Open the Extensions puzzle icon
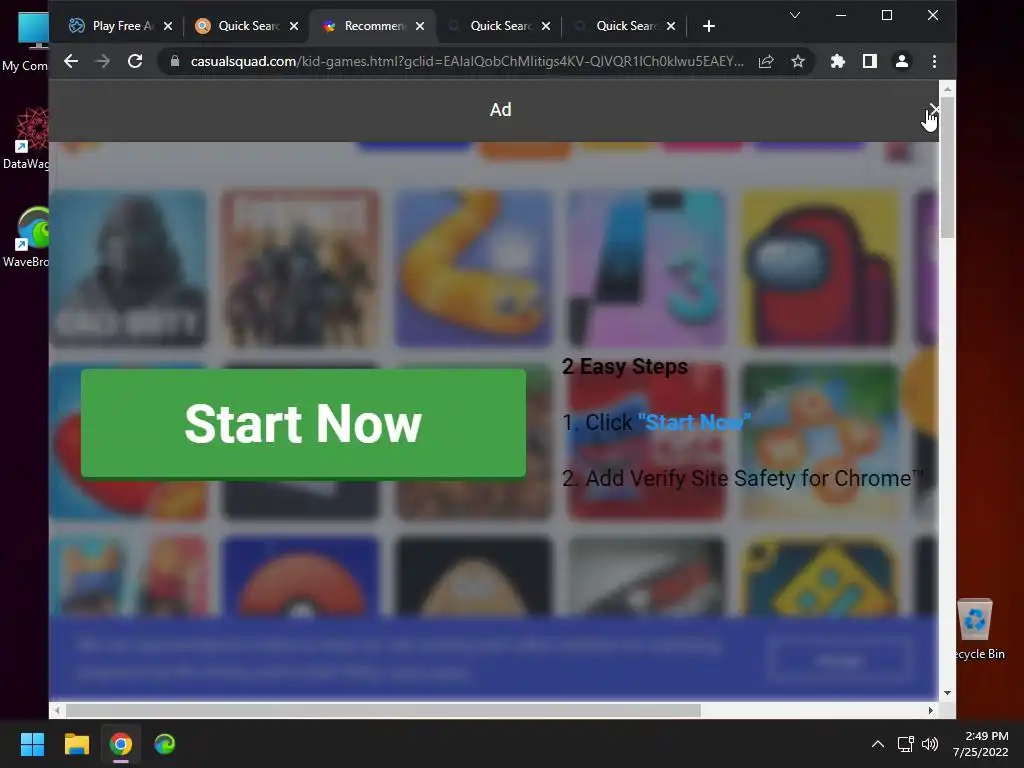 pyautogui.click(x=837, y=61)
